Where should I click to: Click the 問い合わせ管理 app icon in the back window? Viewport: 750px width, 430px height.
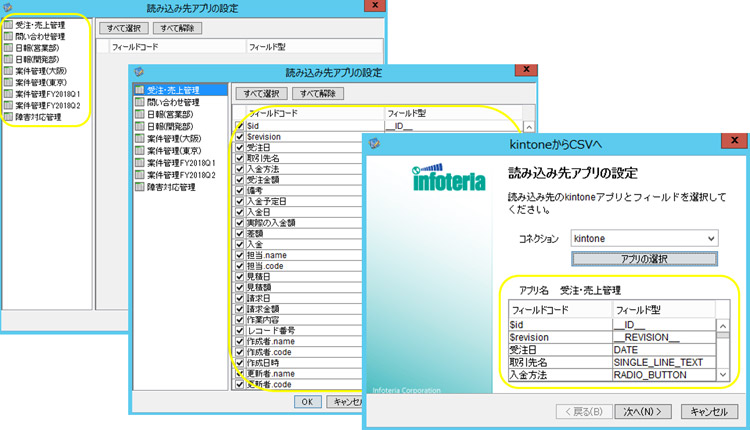8,36
